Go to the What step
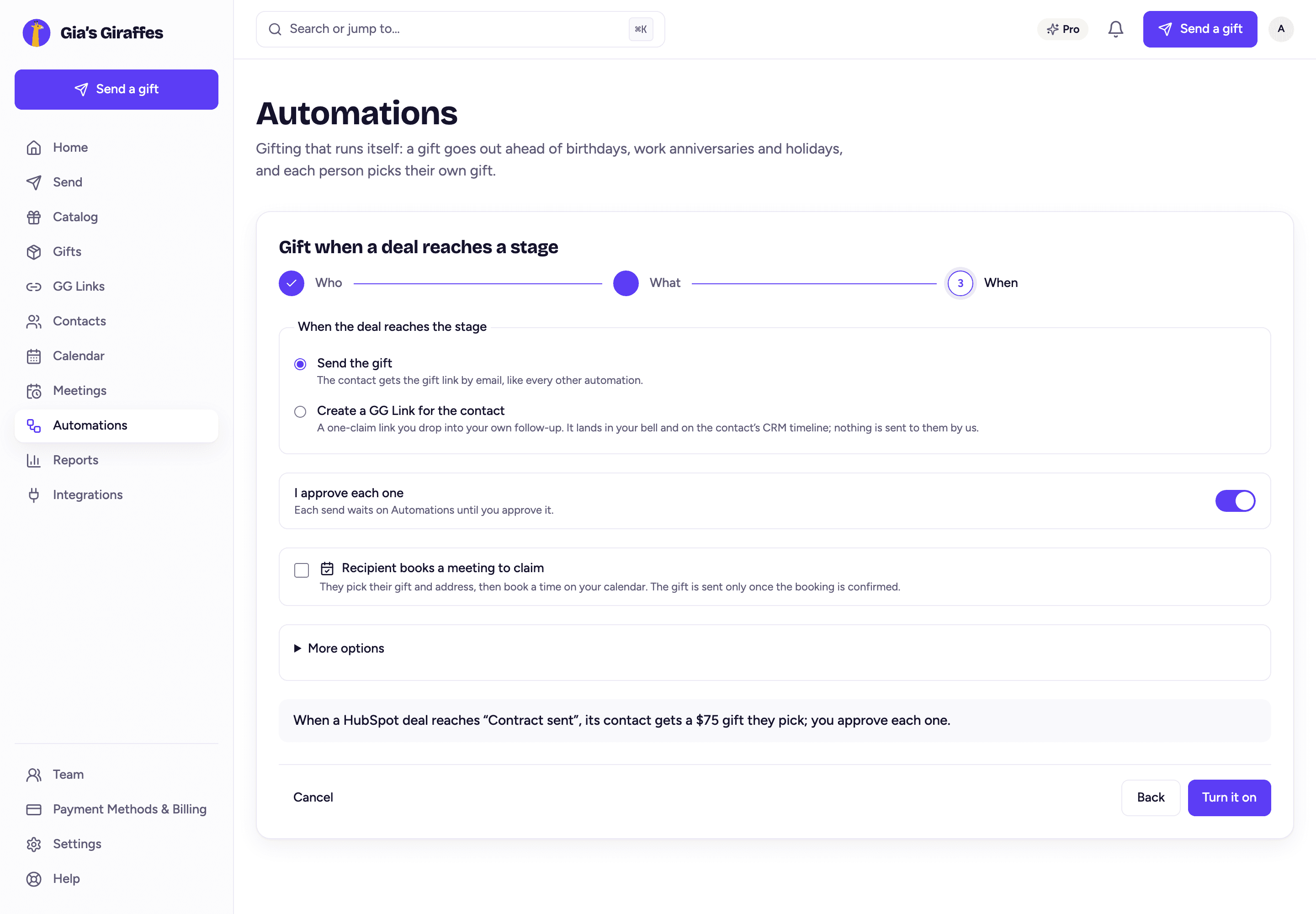Screen dimensions: 1316x914 click(x=626, y=283)
